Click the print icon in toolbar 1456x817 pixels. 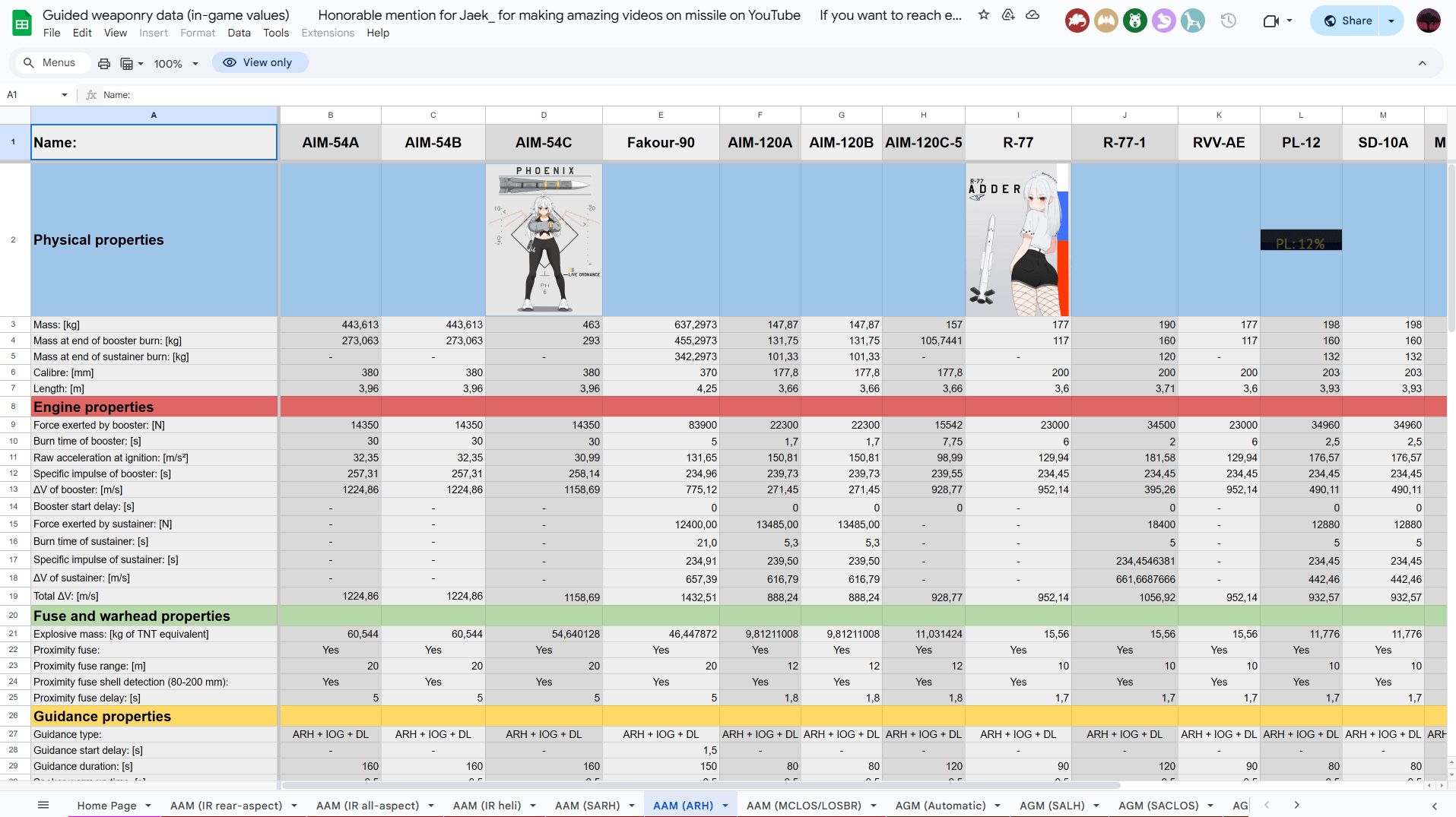(104, 64)
